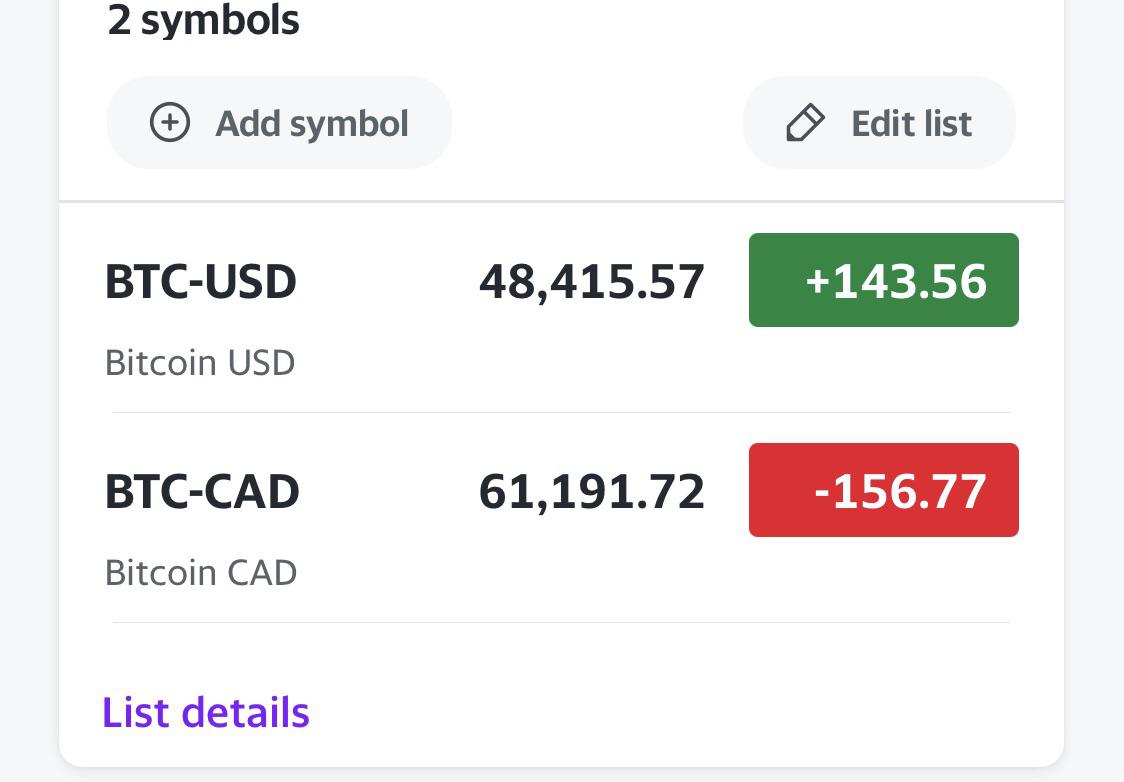Click the 48,415.57 price value
Screen dimensions: 1124x782
(592, 282)
